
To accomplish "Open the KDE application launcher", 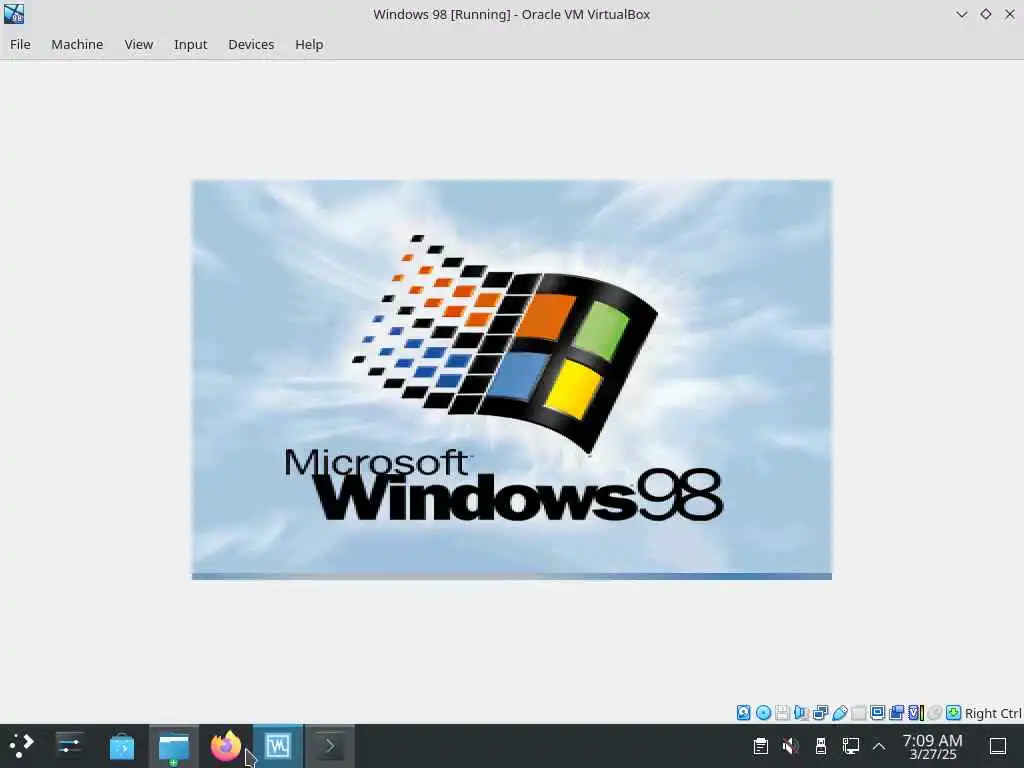I will click(22, 746).
